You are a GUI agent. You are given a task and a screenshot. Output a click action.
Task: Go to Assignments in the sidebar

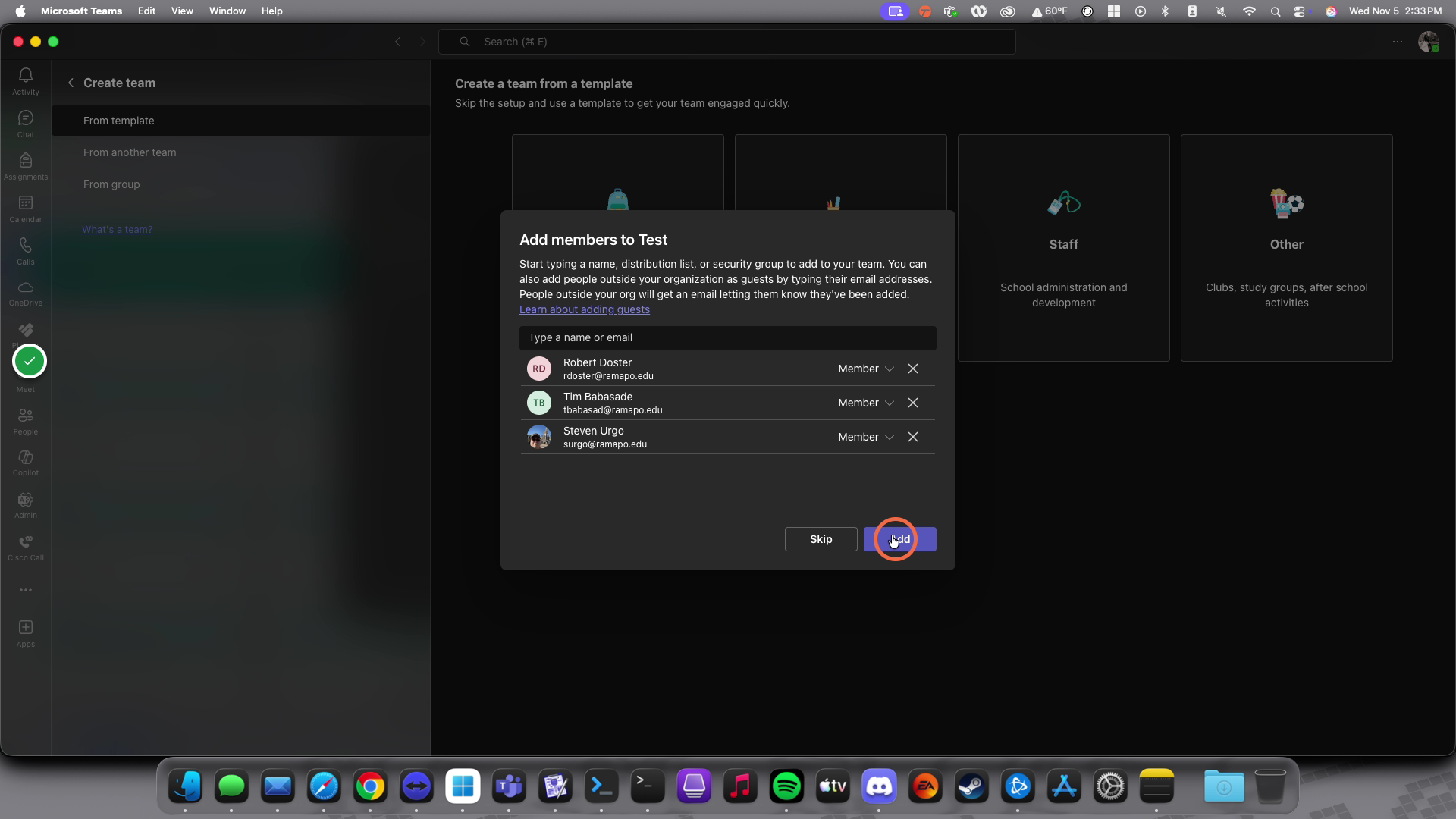pyautogui.click(x=26, y=166)
